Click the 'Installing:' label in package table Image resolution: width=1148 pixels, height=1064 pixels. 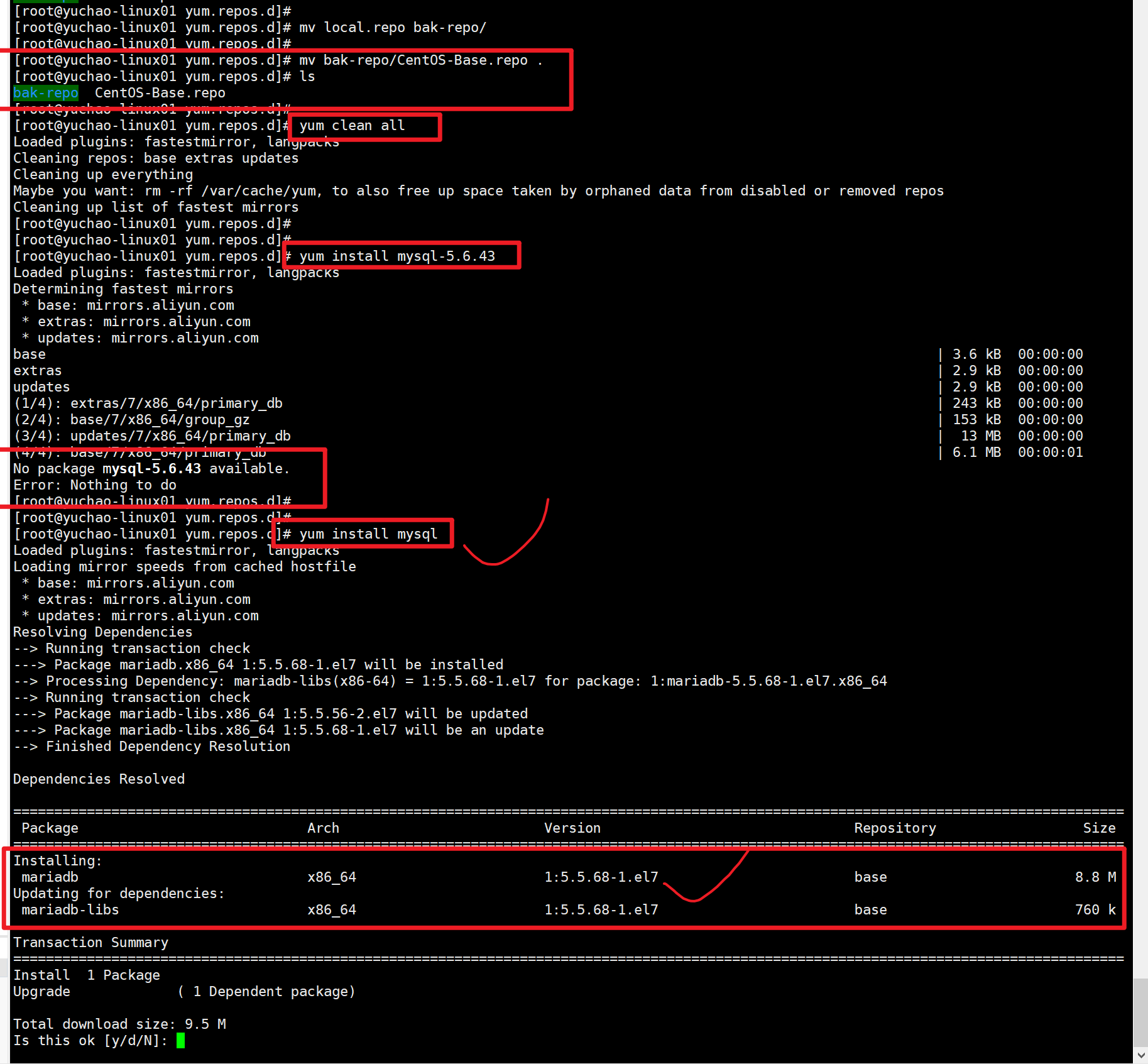pyautogui.click(x=58, y=861)
